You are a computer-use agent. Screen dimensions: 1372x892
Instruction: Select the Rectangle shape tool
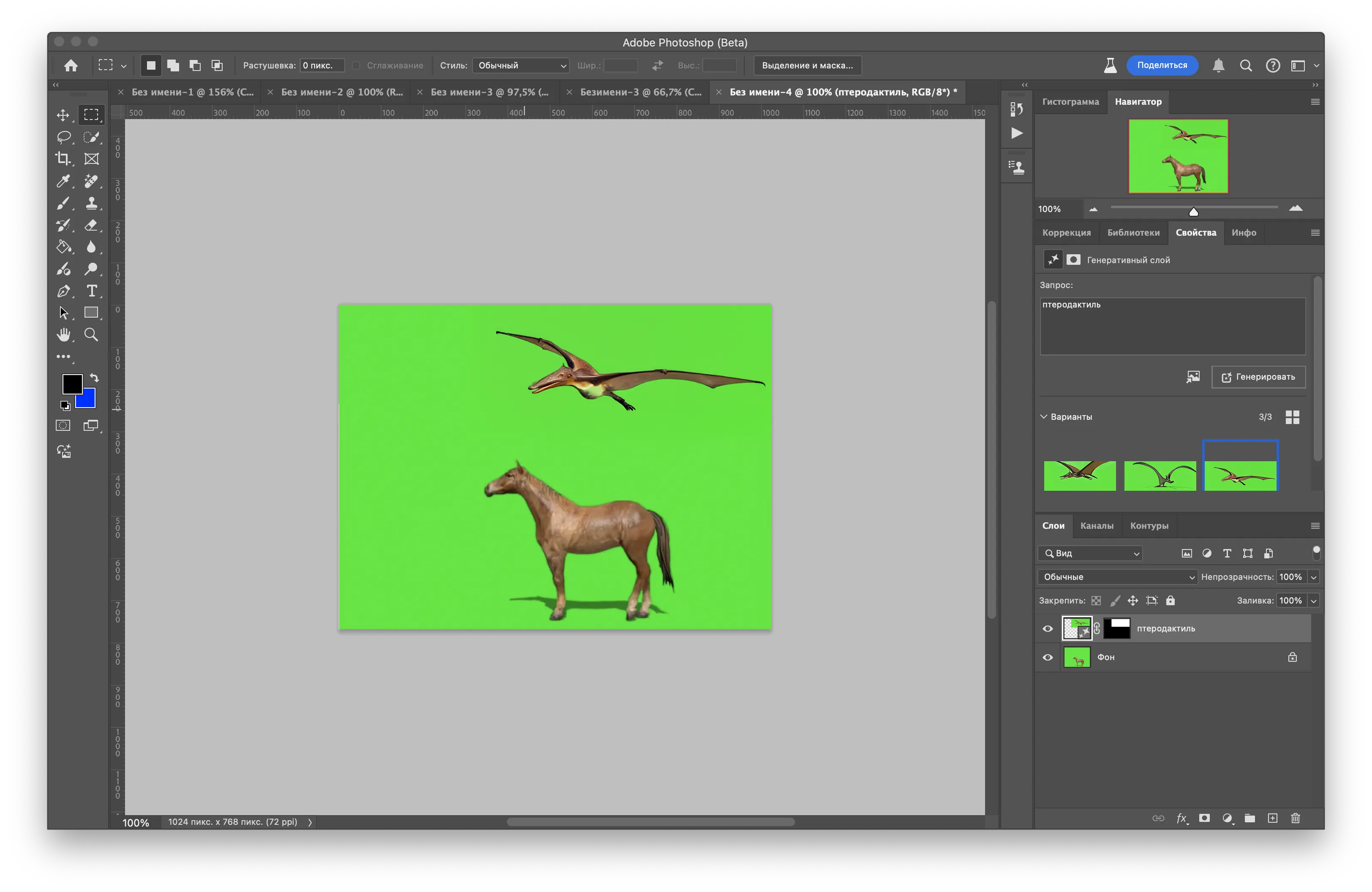(91, 313)
